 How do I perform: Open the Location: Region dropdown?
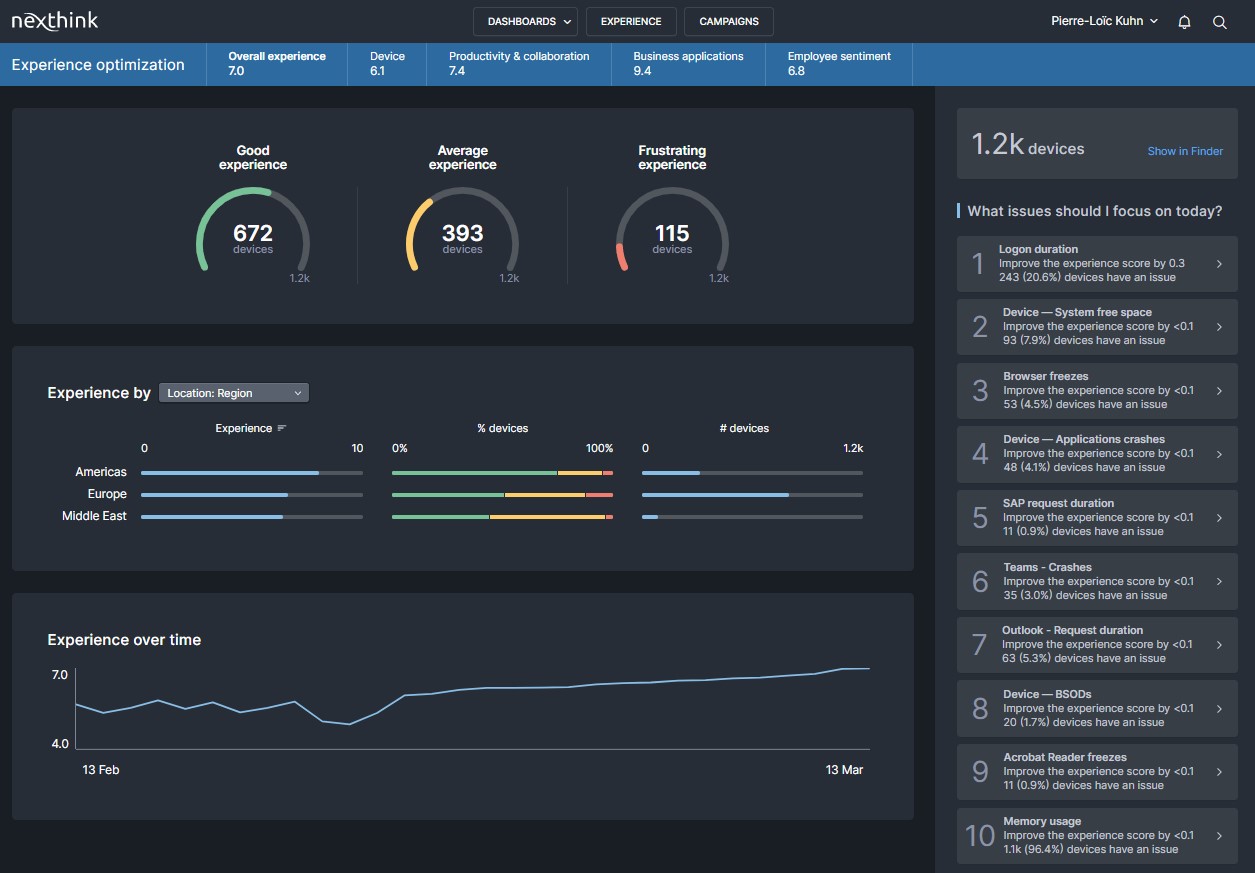[x=233, y=392]
